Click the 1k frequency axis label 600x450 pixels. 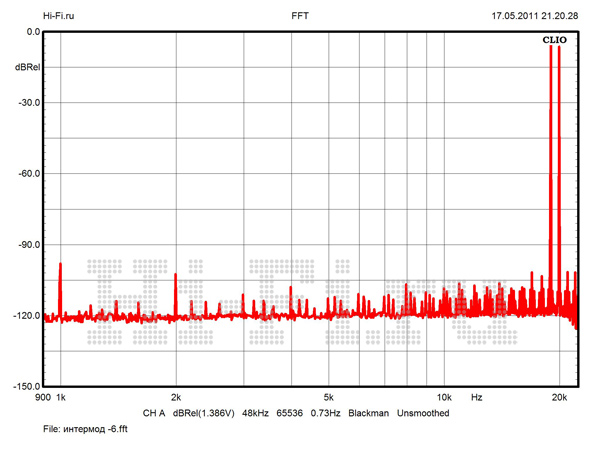click(61, 398)
